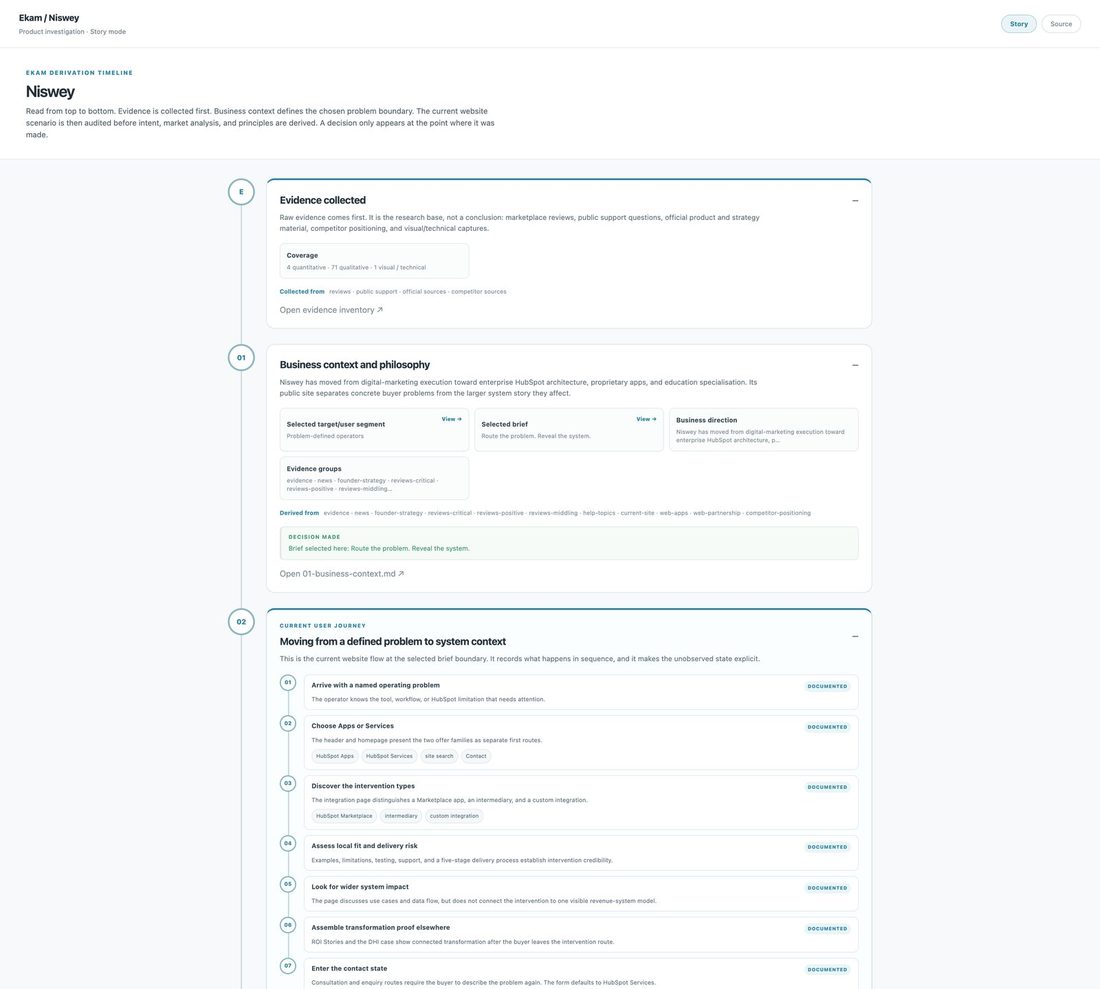Open evidence inventory link
Image resolution: width=1100 pixels, height=989 pixels.
tap(331, 310)
